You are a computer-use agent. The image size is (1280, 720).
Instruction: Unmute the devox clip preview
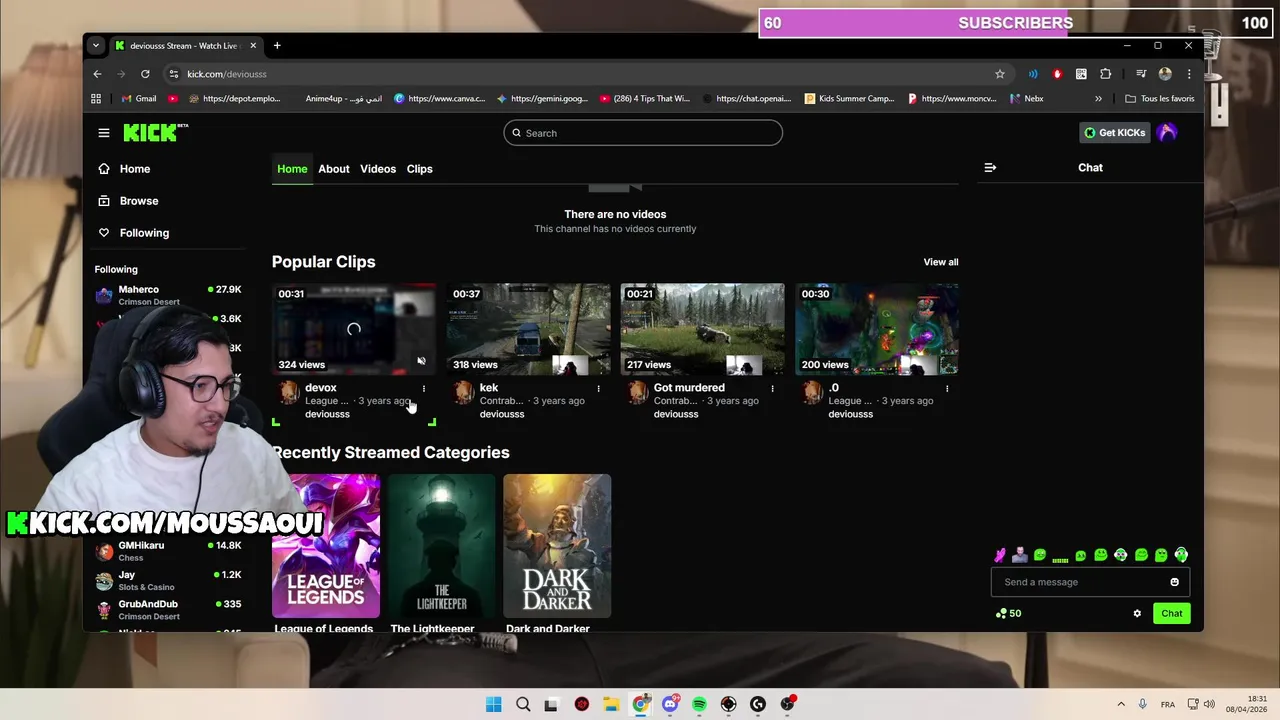[421, 361]
